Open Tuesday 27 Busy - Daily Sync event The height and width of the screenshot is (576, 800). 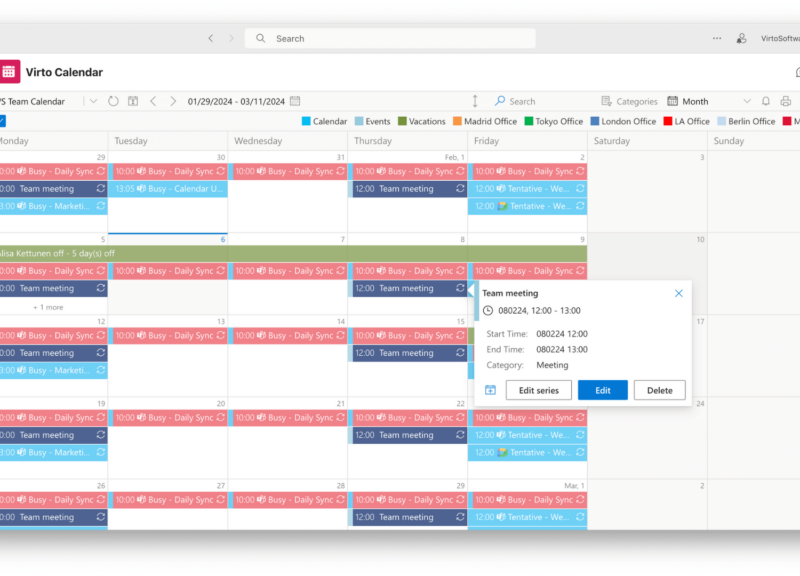[170, 500]
